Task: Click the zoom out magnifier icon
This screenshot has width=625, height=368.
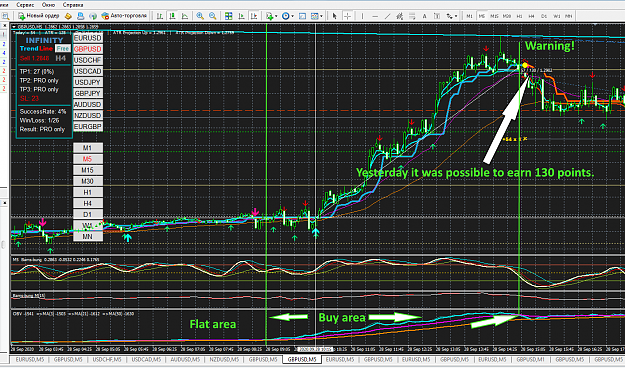Action: pos(213,16)
